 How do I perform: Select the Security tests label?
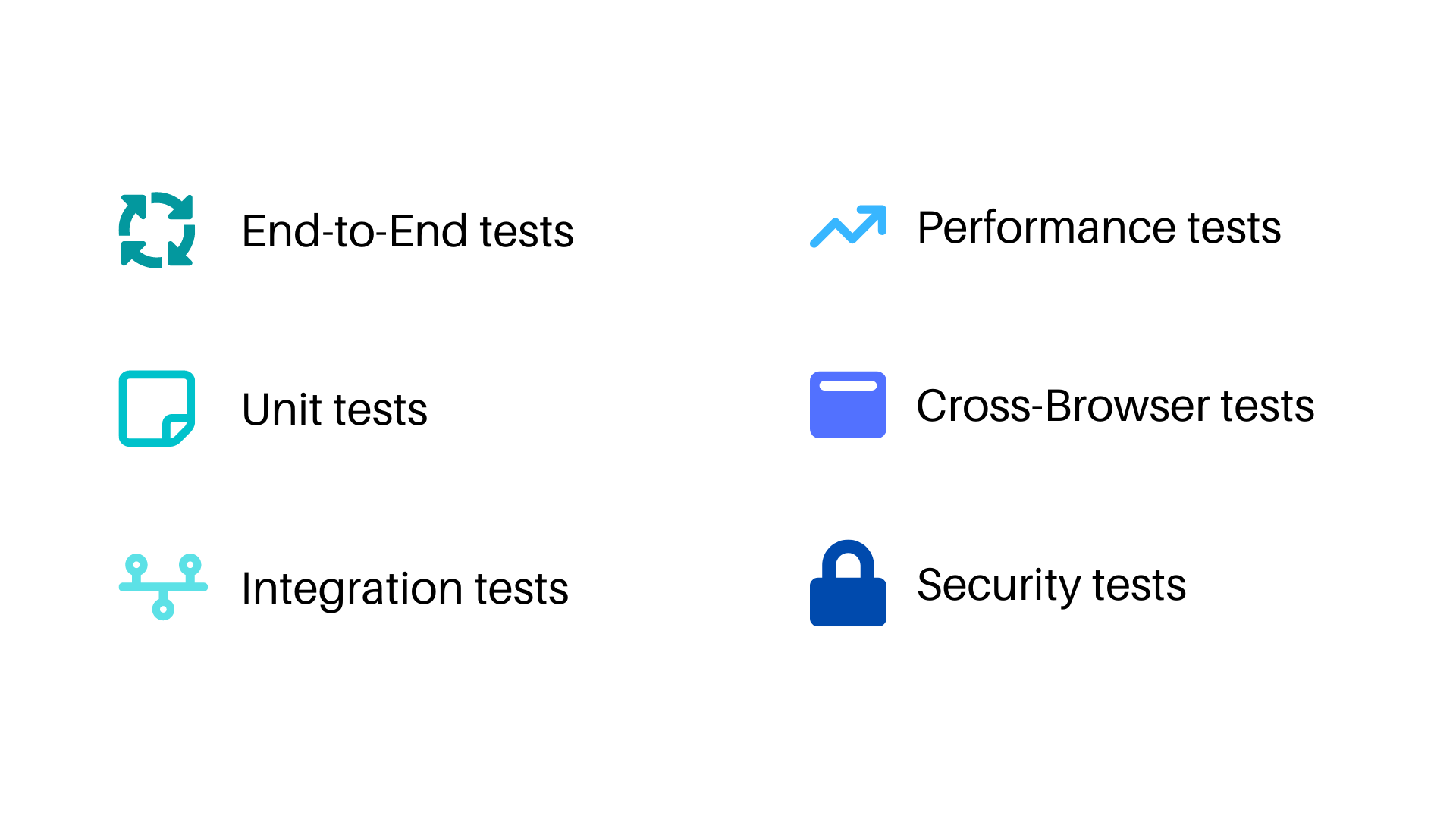point(1051,585)
